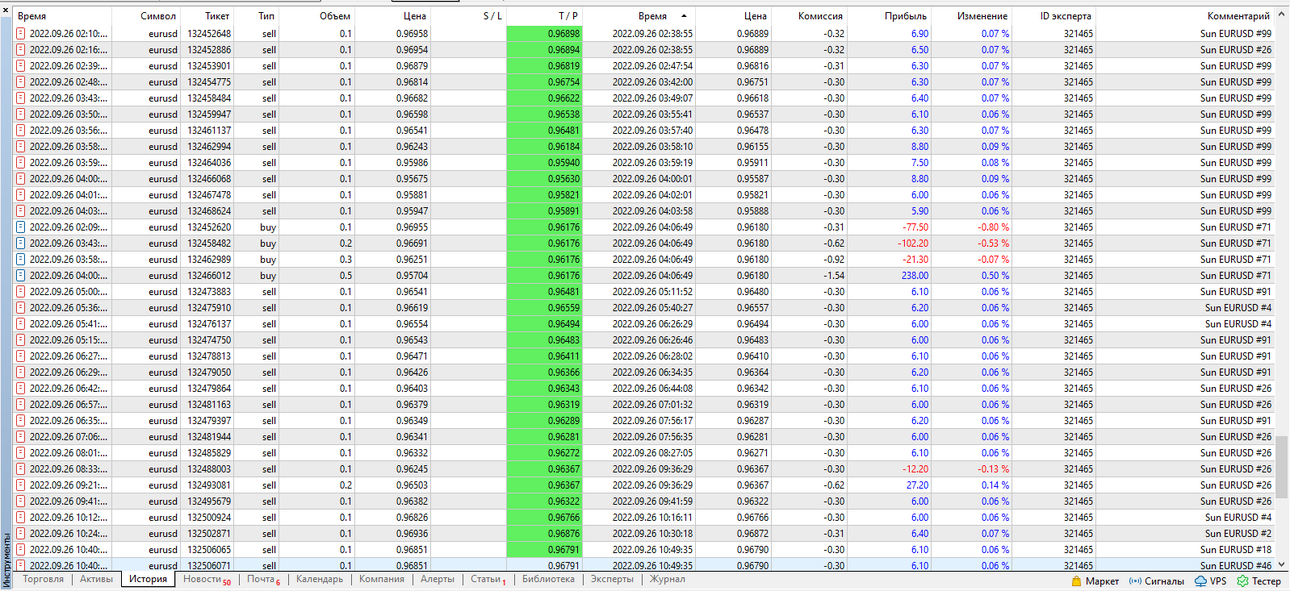Click the sell icon in row 132493081
1290x591 pixels.
click(x=21, y=485)
